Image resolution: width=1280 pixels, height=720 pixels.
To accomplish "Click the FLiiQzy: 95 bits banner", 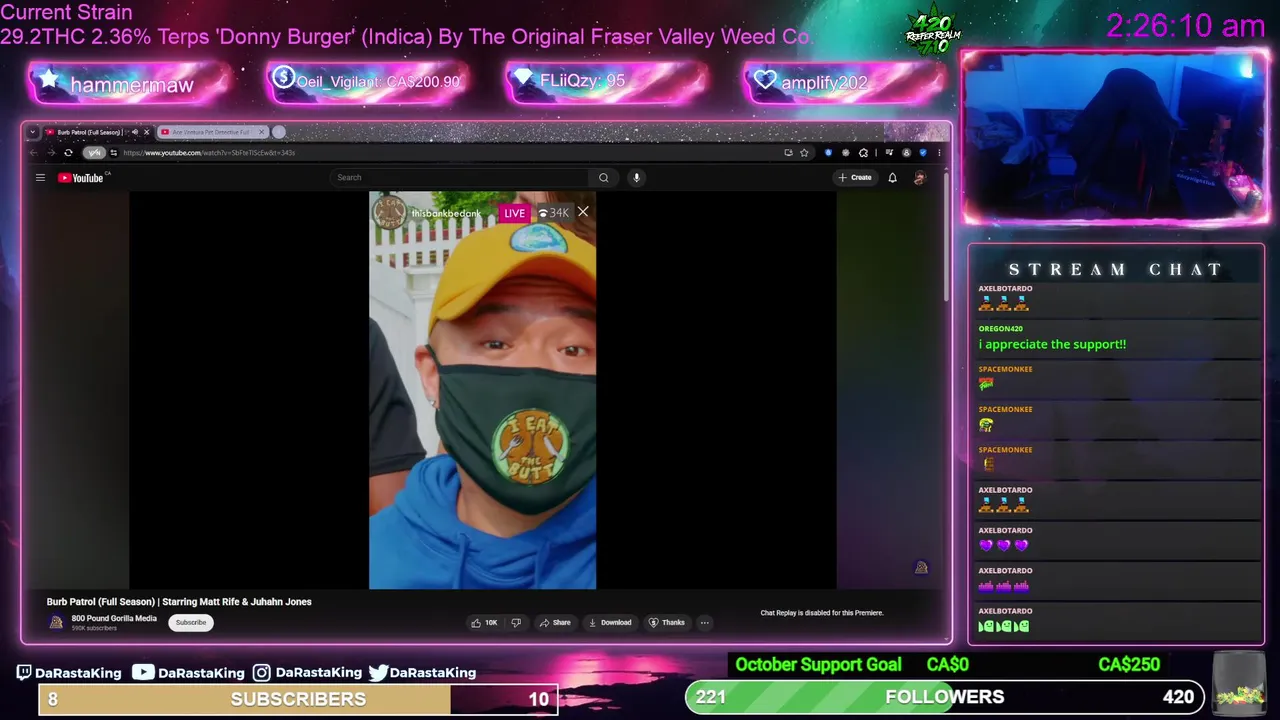I will click(607, 81).
